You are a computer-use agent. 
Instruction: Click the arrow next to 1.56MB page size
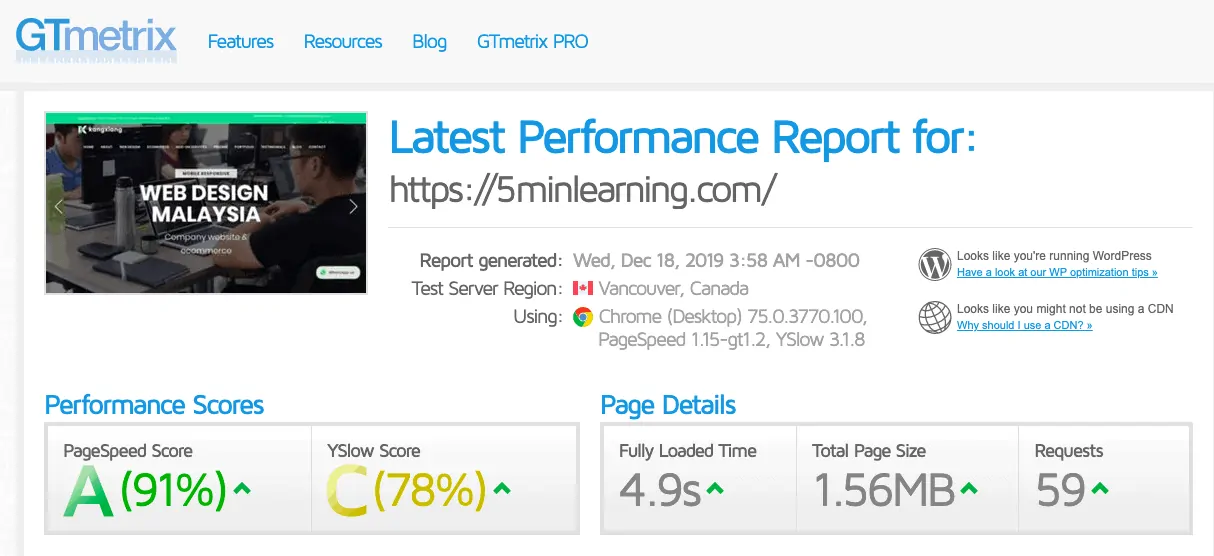click(x=969, y=489)
